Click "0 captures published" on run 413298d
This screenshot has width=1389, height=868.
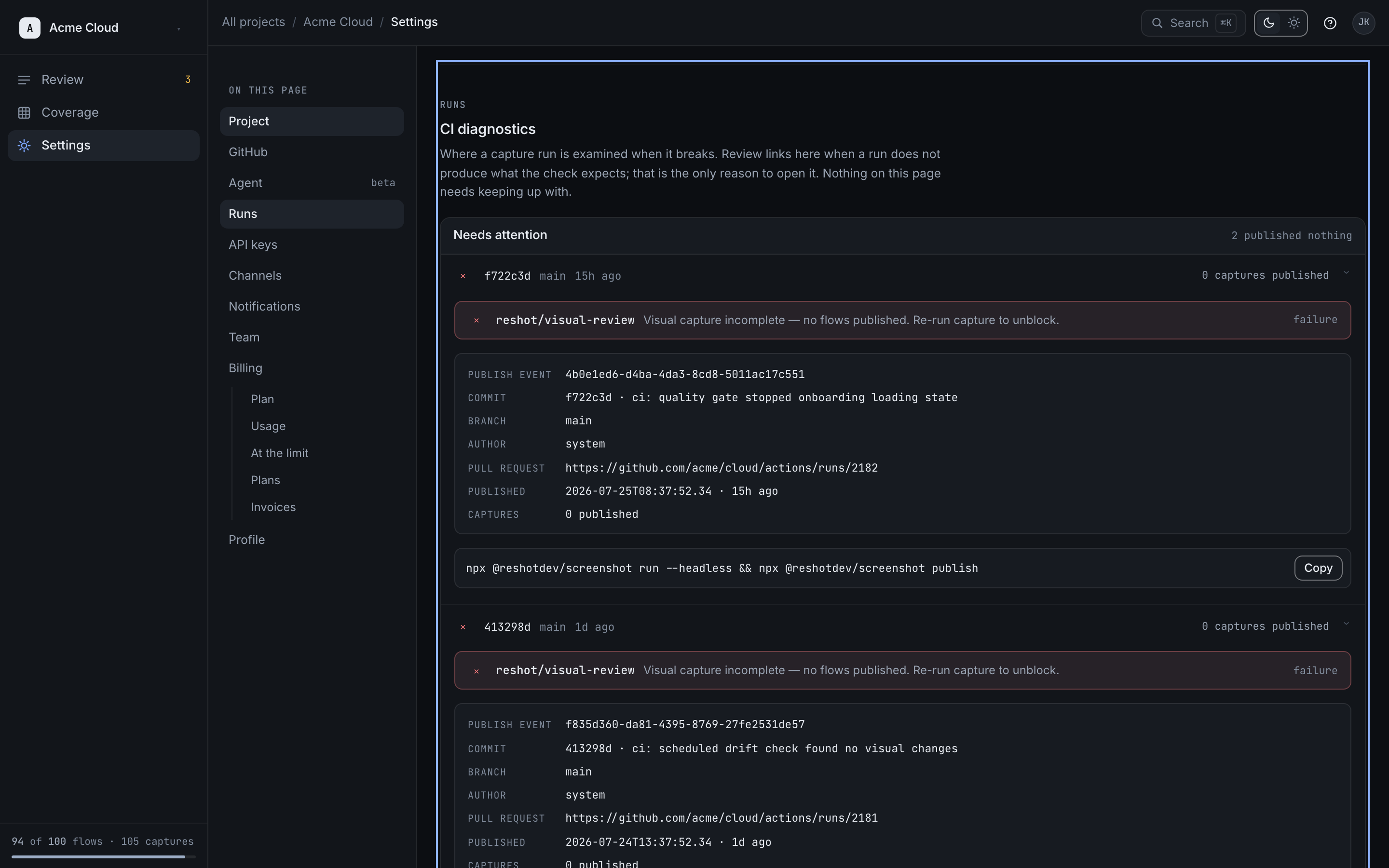pyautogui.click(x=1265, y=626)
